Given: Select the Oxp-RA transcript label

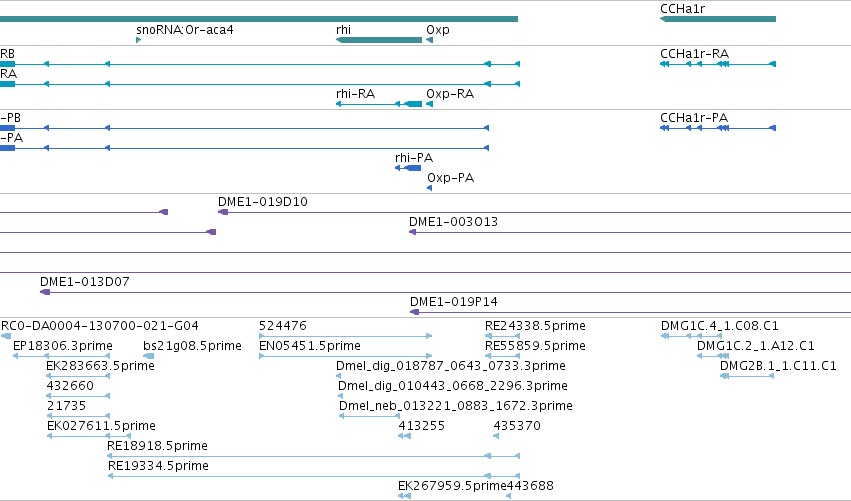Looking at the screenshot, I should [x=450, y=94].
